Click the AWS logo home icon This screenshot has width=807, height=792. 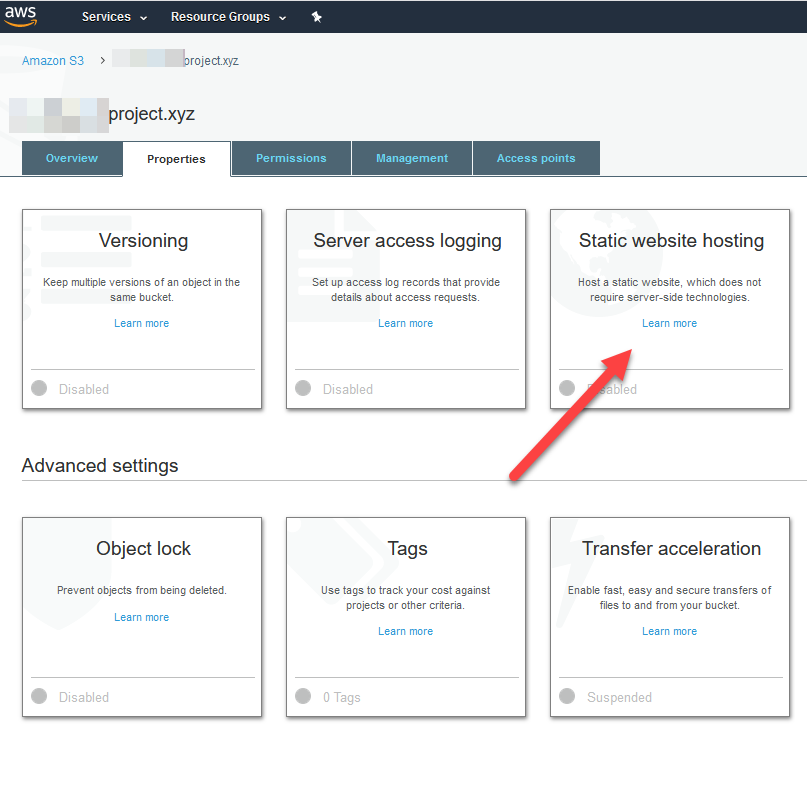coord(21,16)
